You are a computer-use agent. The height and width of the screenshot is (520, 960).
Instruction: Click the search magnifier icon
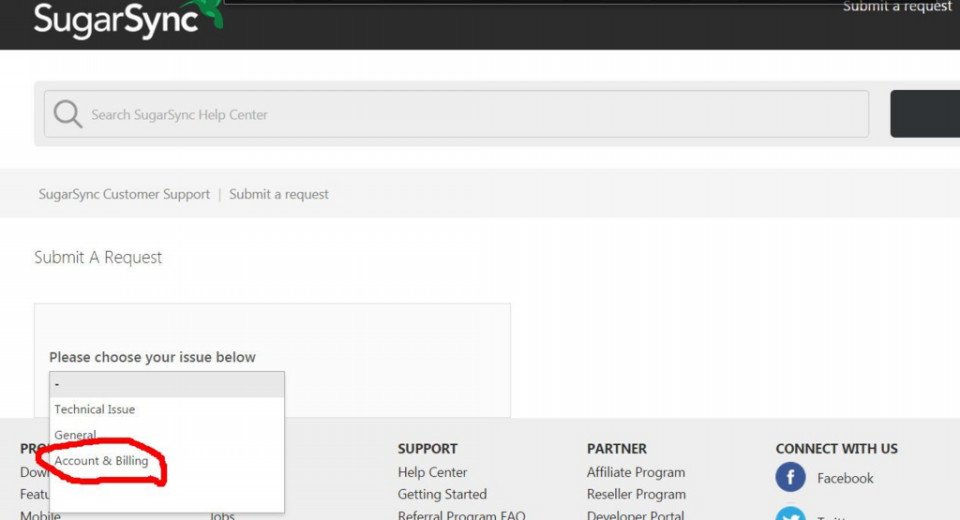pos(67,114)
